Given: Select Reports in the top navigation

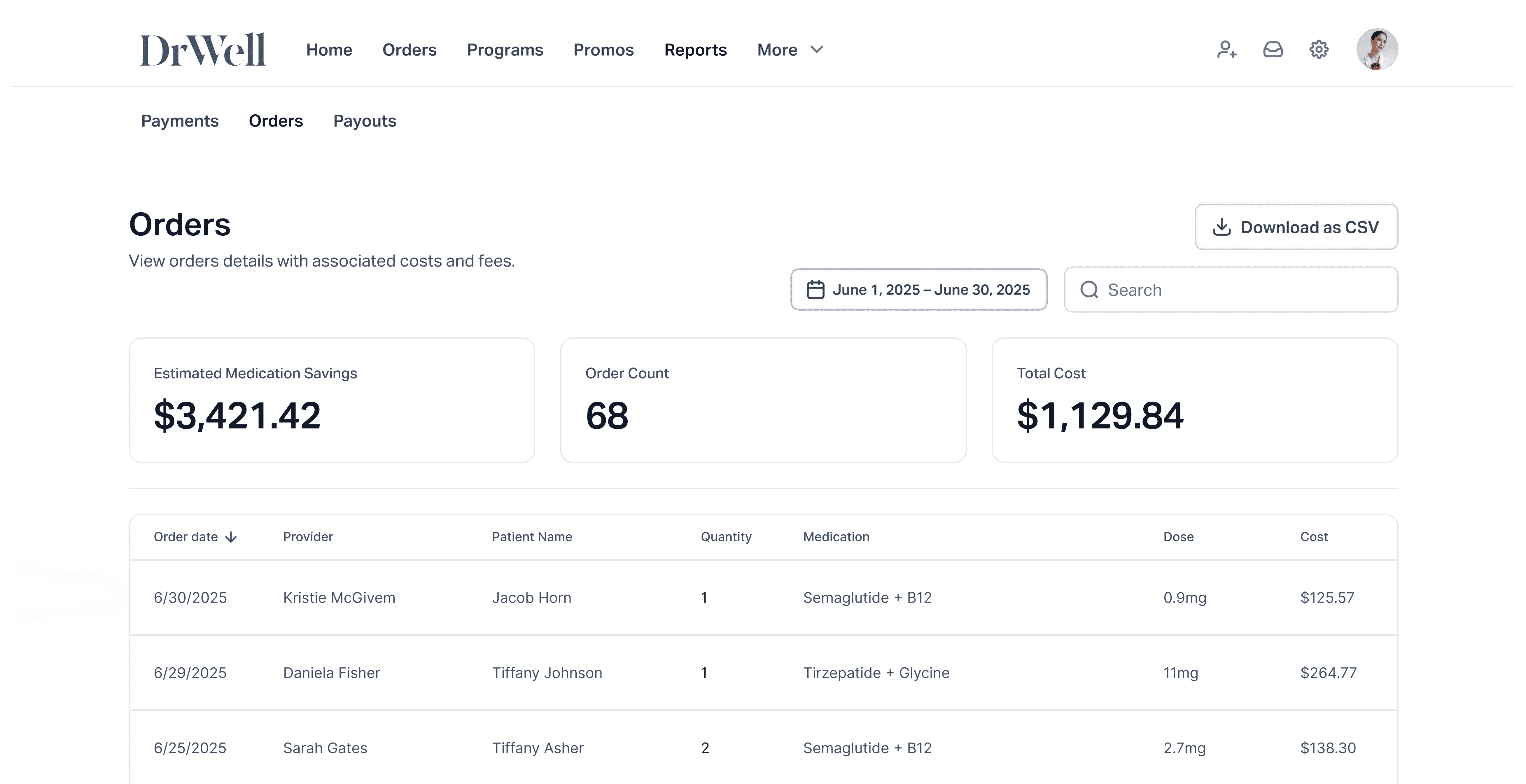Looking at the screenshot, I should (695, 50).
